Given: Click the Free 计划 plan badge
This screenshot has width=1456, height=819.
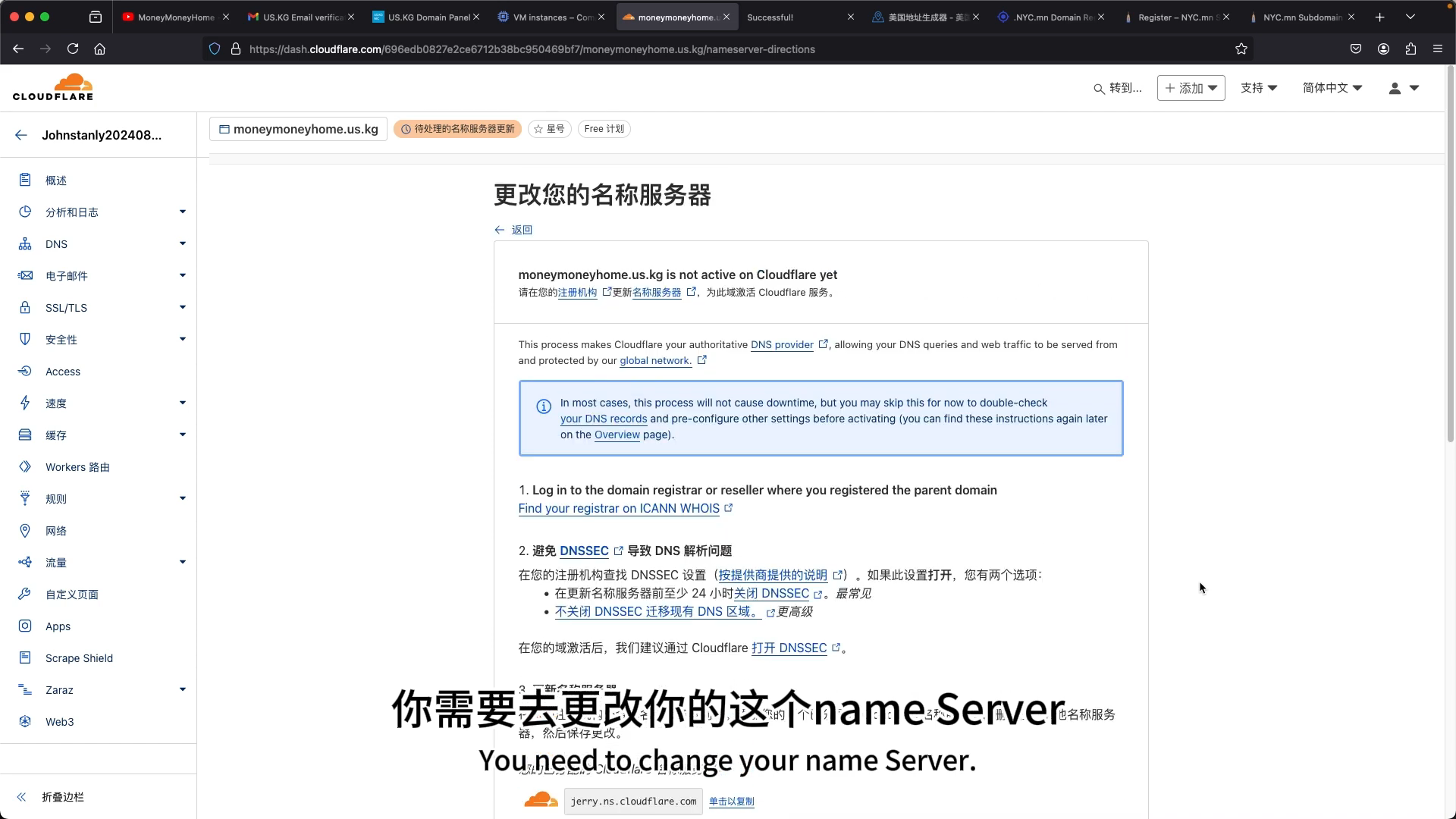Looking at the screenshot, I should tap(604, 129).
